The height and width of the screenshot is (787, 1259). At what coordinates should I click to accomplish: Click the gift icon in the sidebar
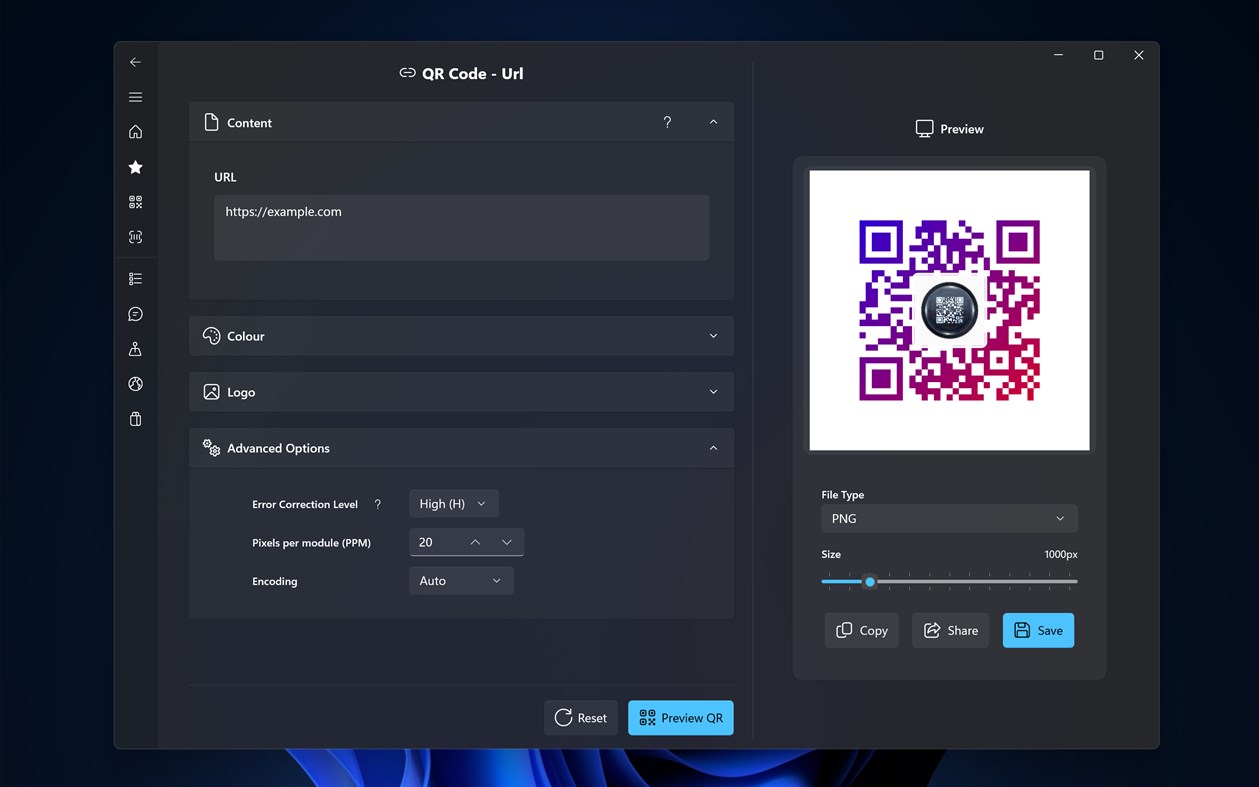point(135,418)
